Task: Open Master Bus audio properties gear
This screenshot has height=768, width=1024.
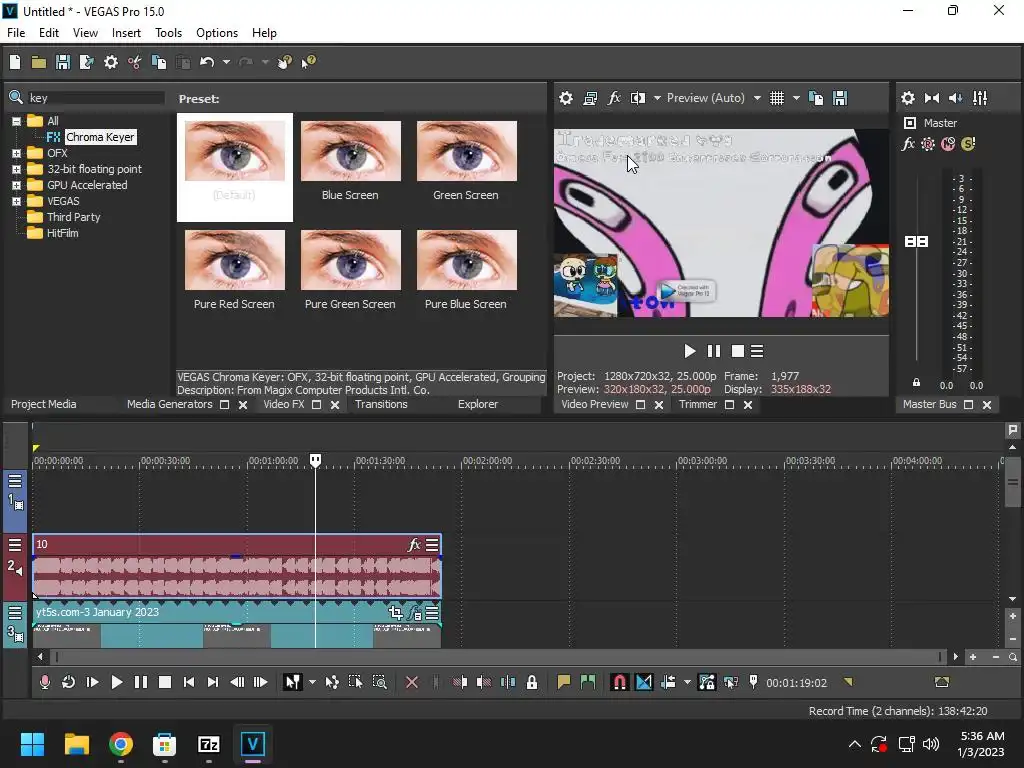Action: 908,98
